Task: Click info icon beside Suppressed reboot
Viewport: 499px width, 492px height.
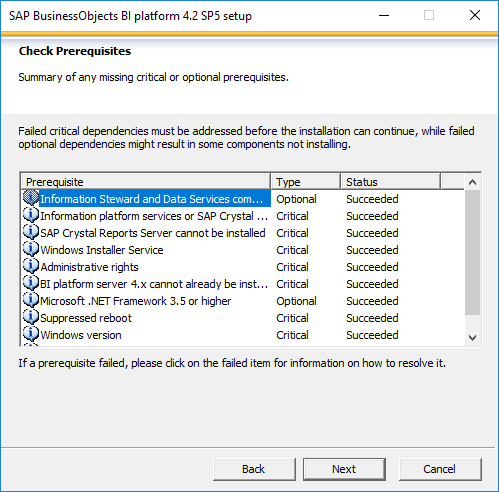Action: pyautogui.click(x=31, y=317)
